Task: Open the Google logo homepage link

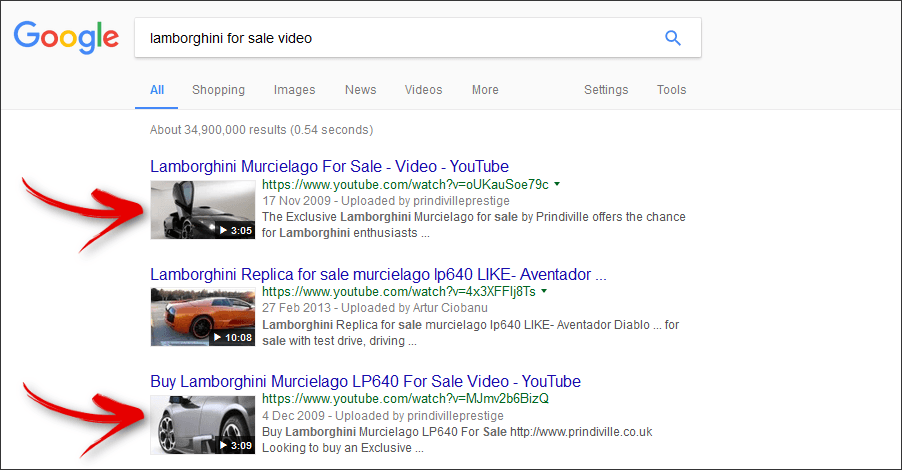Action: pos(66,37)
